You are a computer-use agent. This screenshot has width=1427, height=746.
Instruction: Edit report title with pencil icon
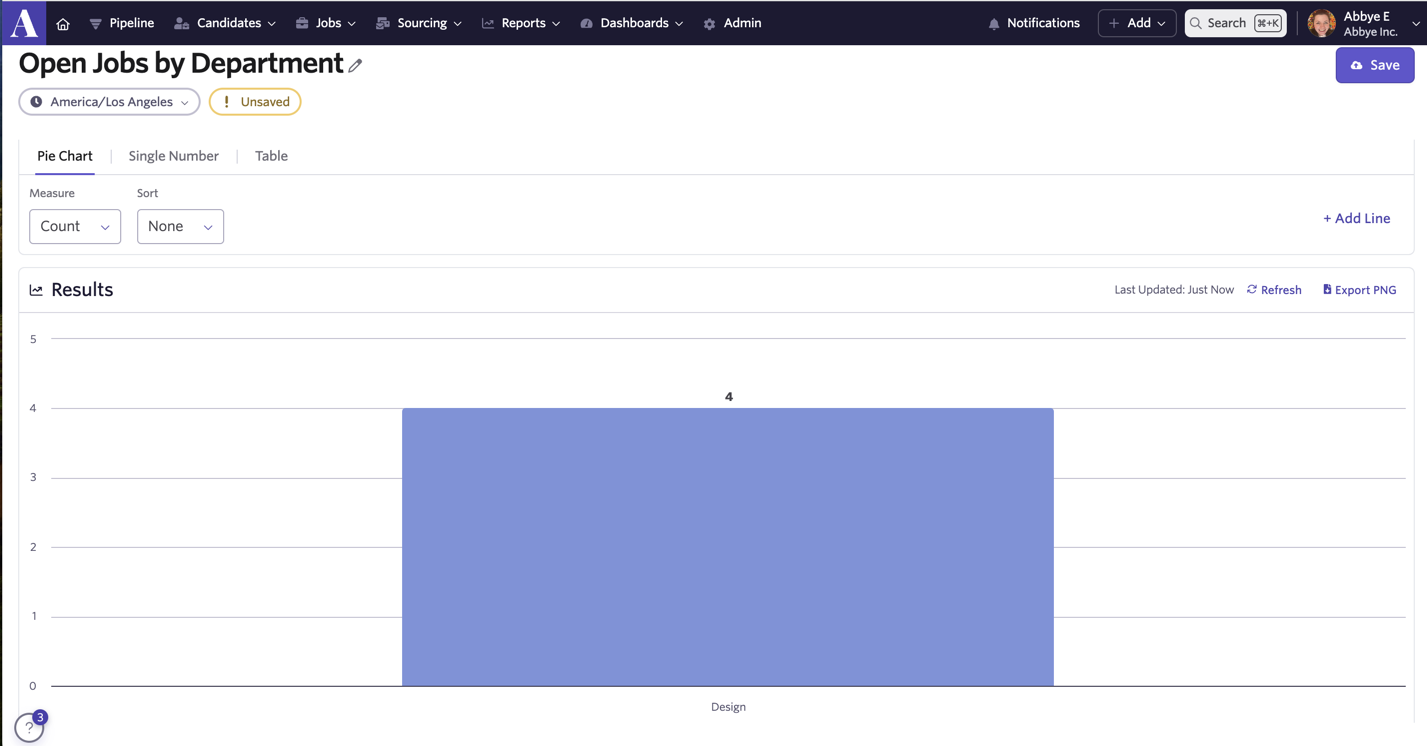(355, 65)
